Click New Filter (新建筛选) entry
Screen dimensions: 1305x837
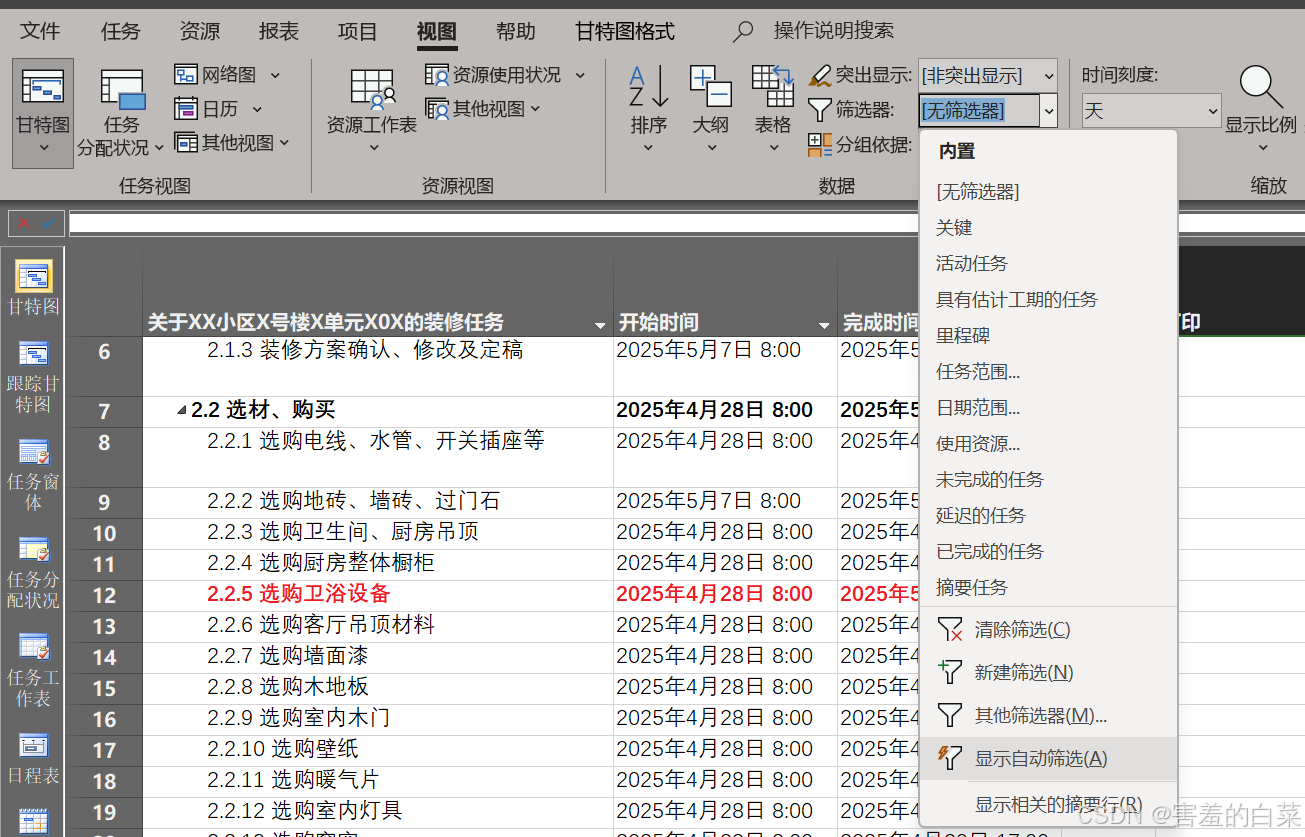click(1048, 673)
